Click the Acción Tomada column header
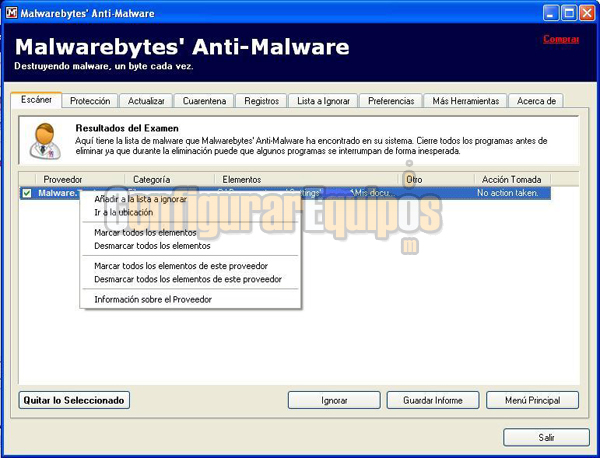The height and width of the screenshot is (458, 600). click(512, 179)
